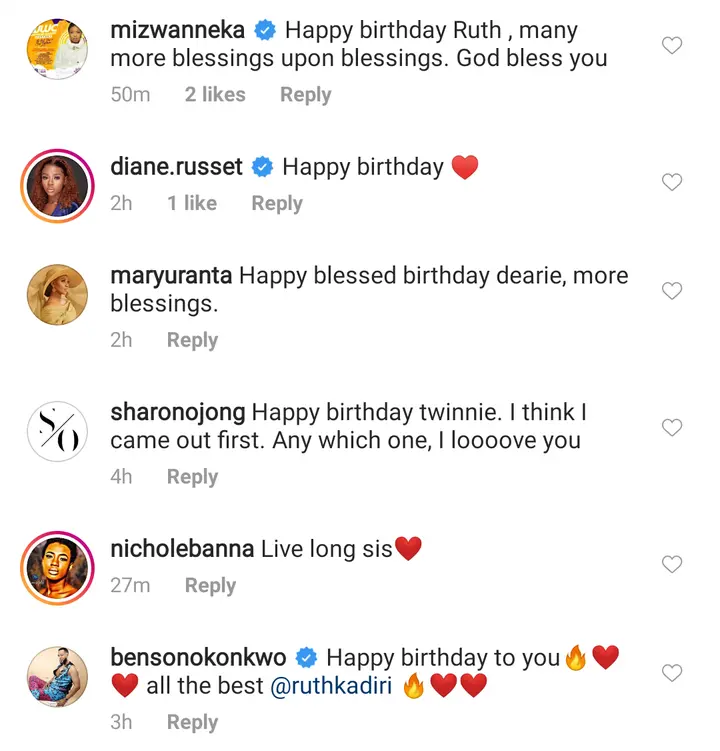Tap heart on maryuranta's comment
The image size is (720, 751).
coord(673,291)
